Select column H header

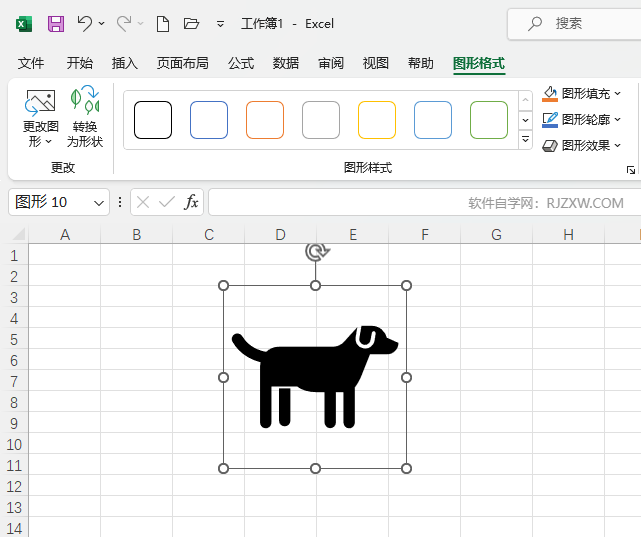click(x=568, y=235)
